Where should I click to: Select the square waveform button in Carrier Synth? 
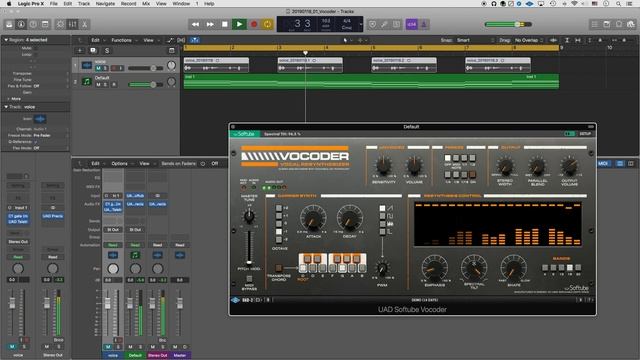pos(382,216)
